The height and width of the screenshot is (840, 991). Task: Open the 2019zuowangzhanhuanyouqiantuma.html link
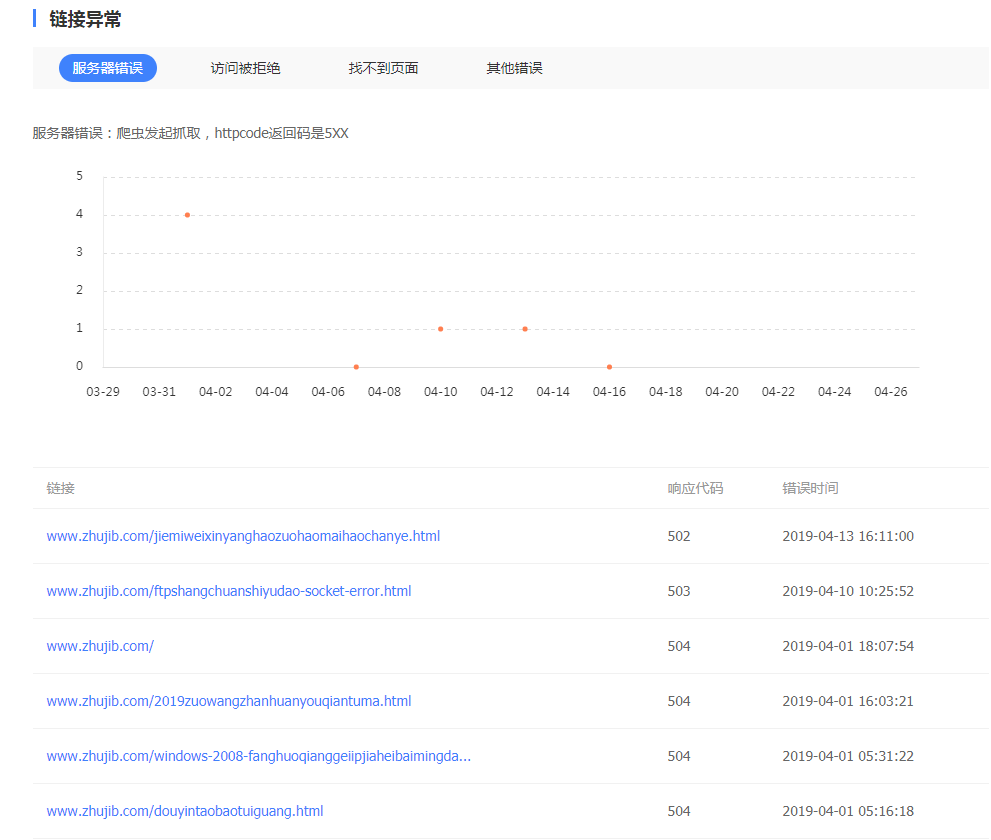point(229,701)
